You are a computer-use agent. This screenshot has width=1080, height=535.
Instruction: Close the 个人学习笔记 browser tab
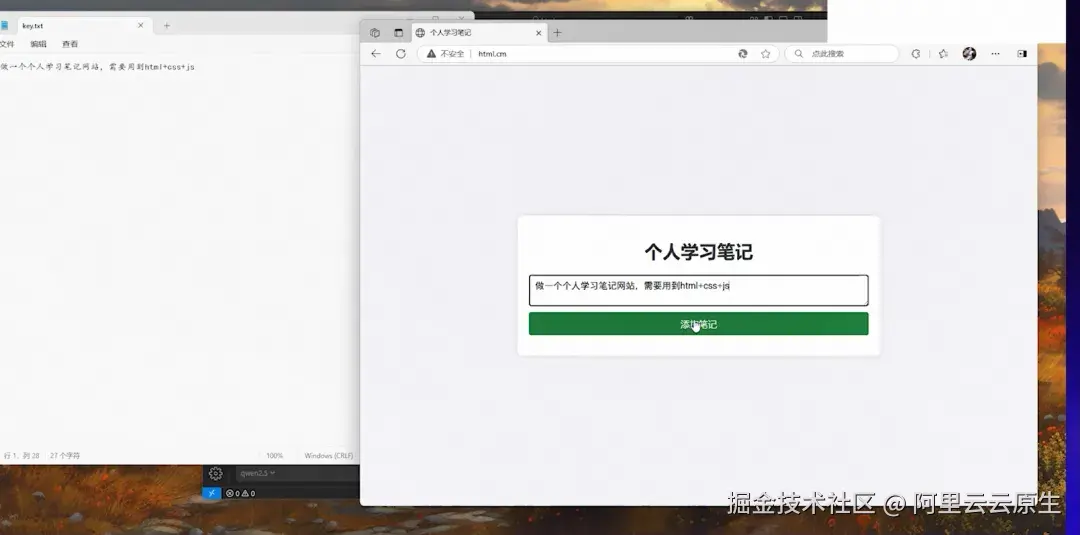[x=539, y=32]
